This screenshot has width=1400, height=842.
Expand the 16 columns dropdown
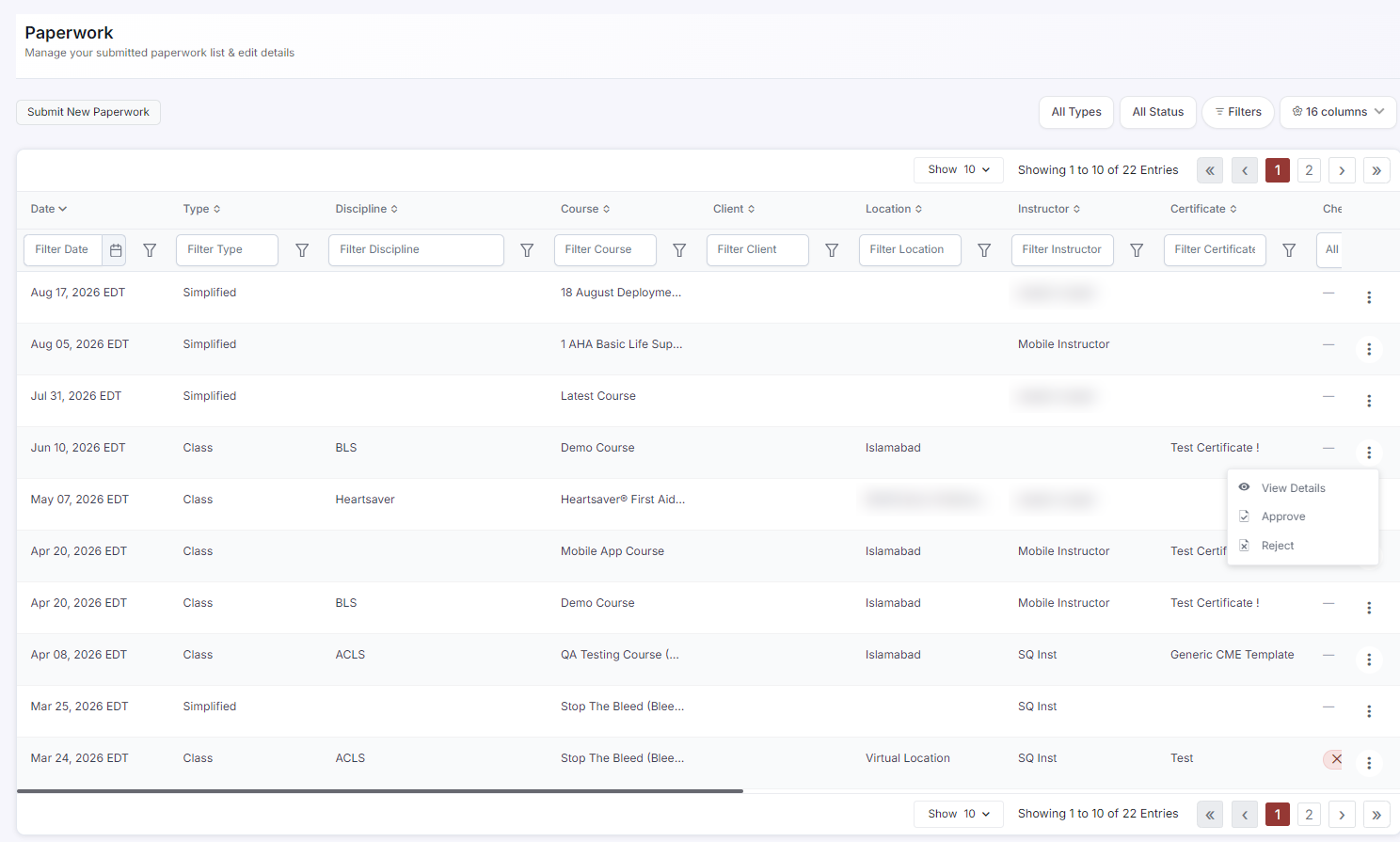pyautogui.click(x=1338, y=112)
